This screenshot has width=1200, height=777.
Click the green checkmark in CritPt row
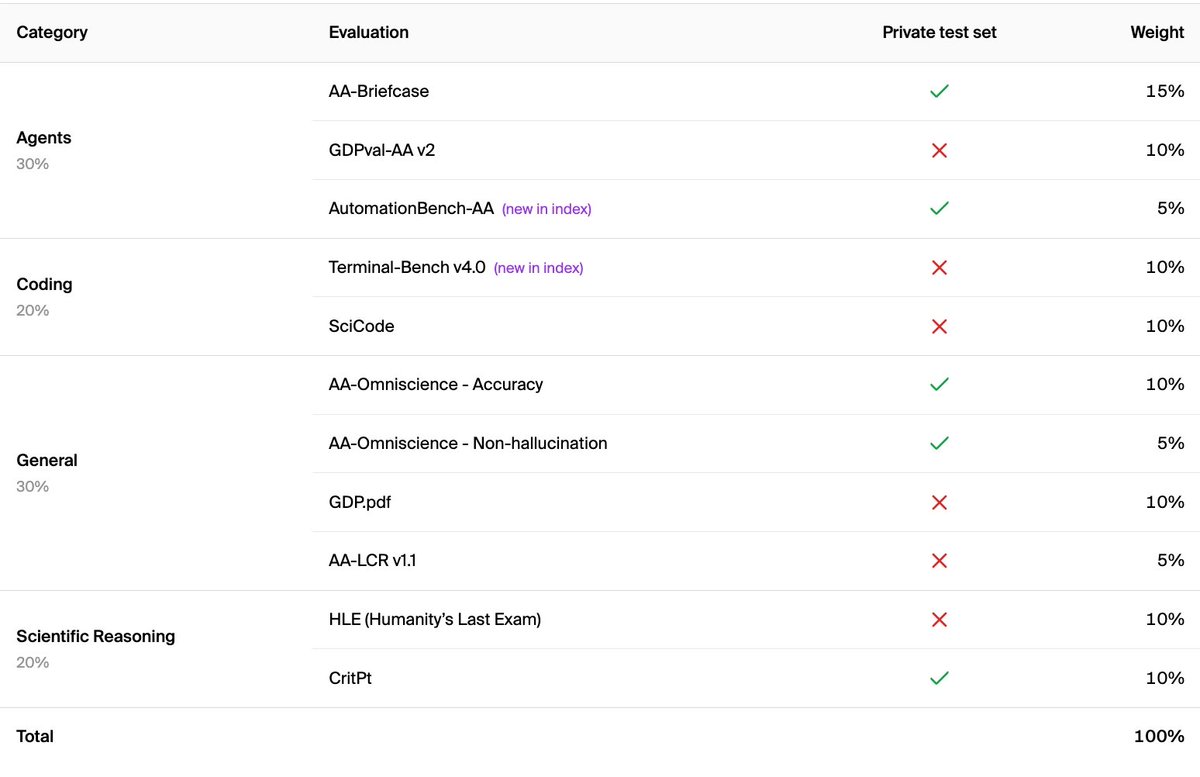point(939,678)
